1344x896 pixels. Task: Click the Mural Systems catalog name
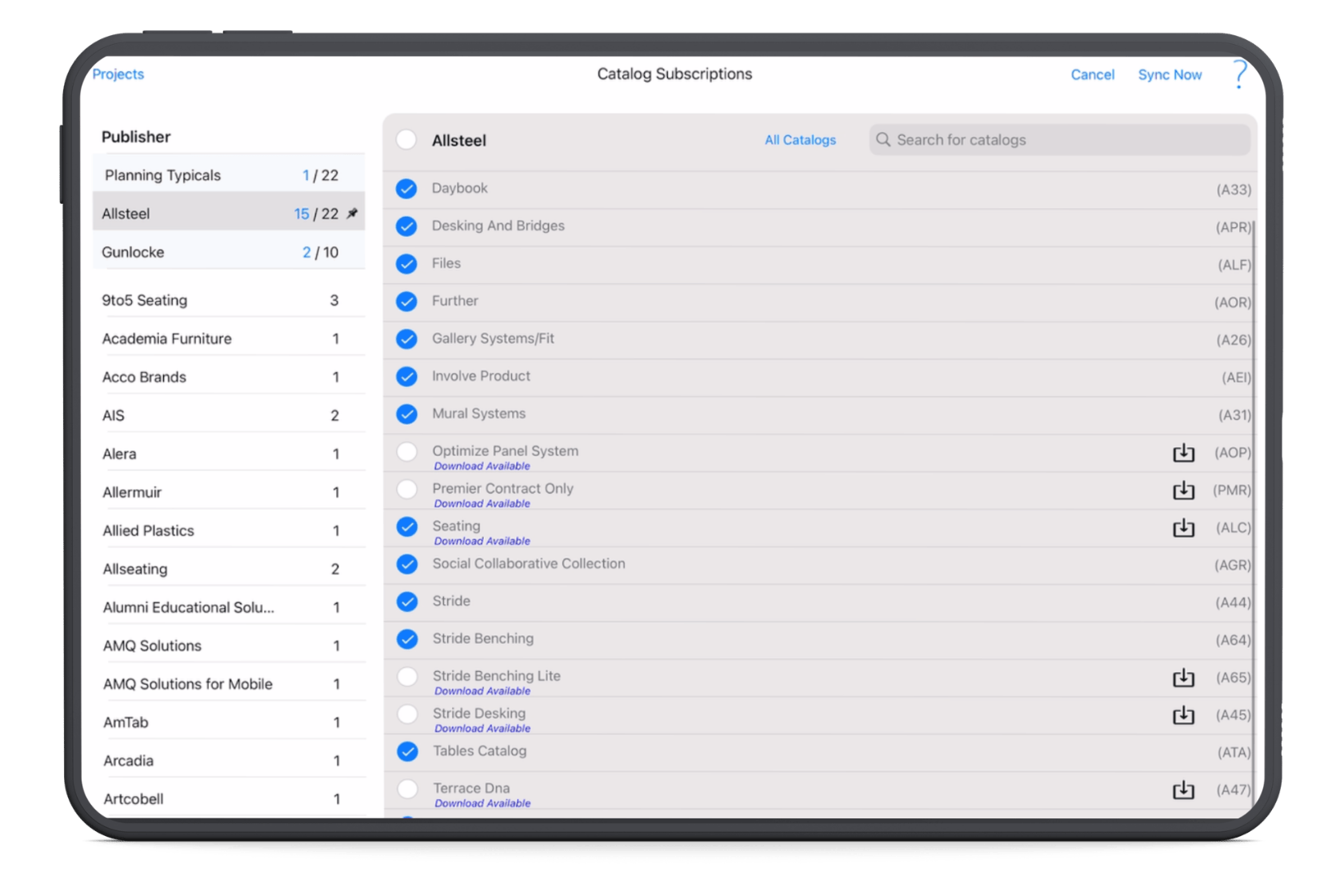[479, 414]
